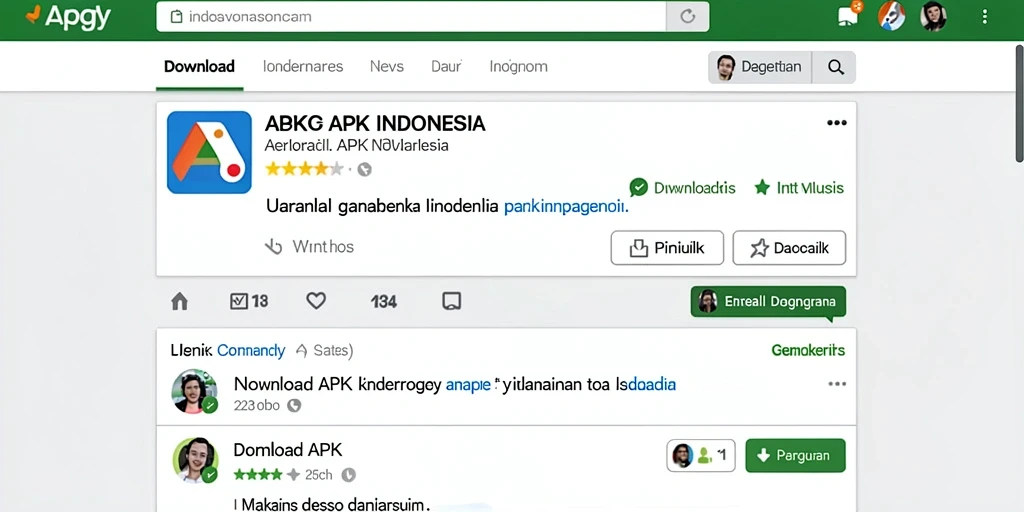Click the address bar with indoavonasoncam
Viewport: 1024px width, 512px height.
pos(411,16)
